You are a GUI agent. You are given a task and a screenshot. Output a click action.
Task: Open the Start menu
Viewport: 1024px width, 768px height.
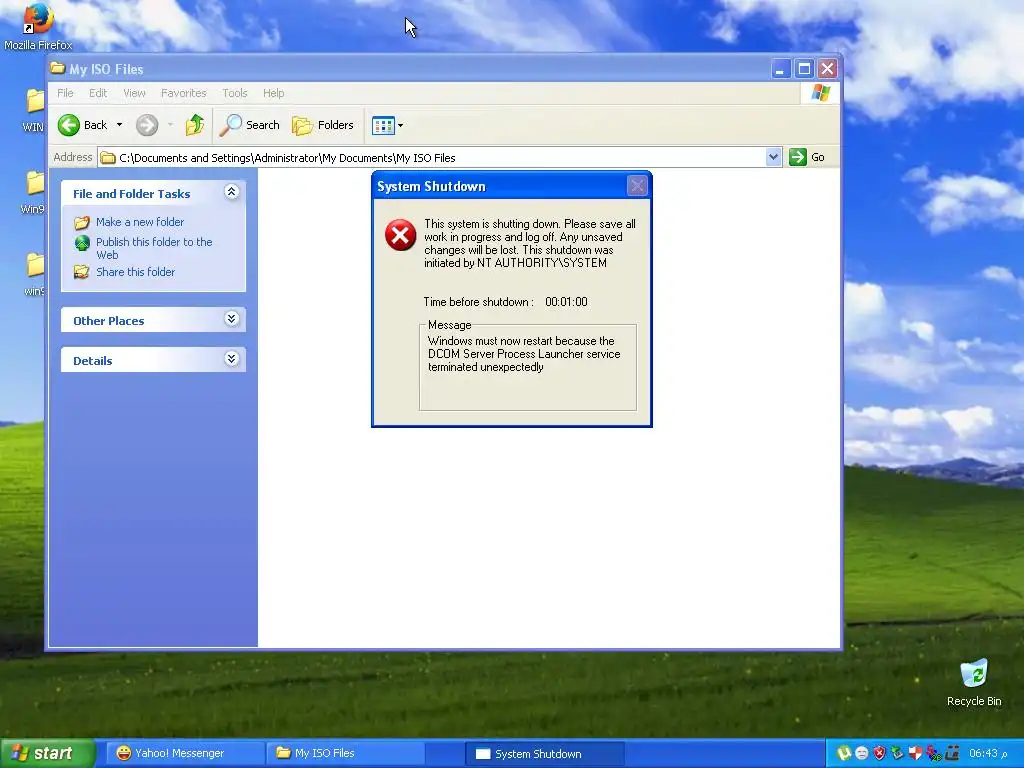coord(47,754)
